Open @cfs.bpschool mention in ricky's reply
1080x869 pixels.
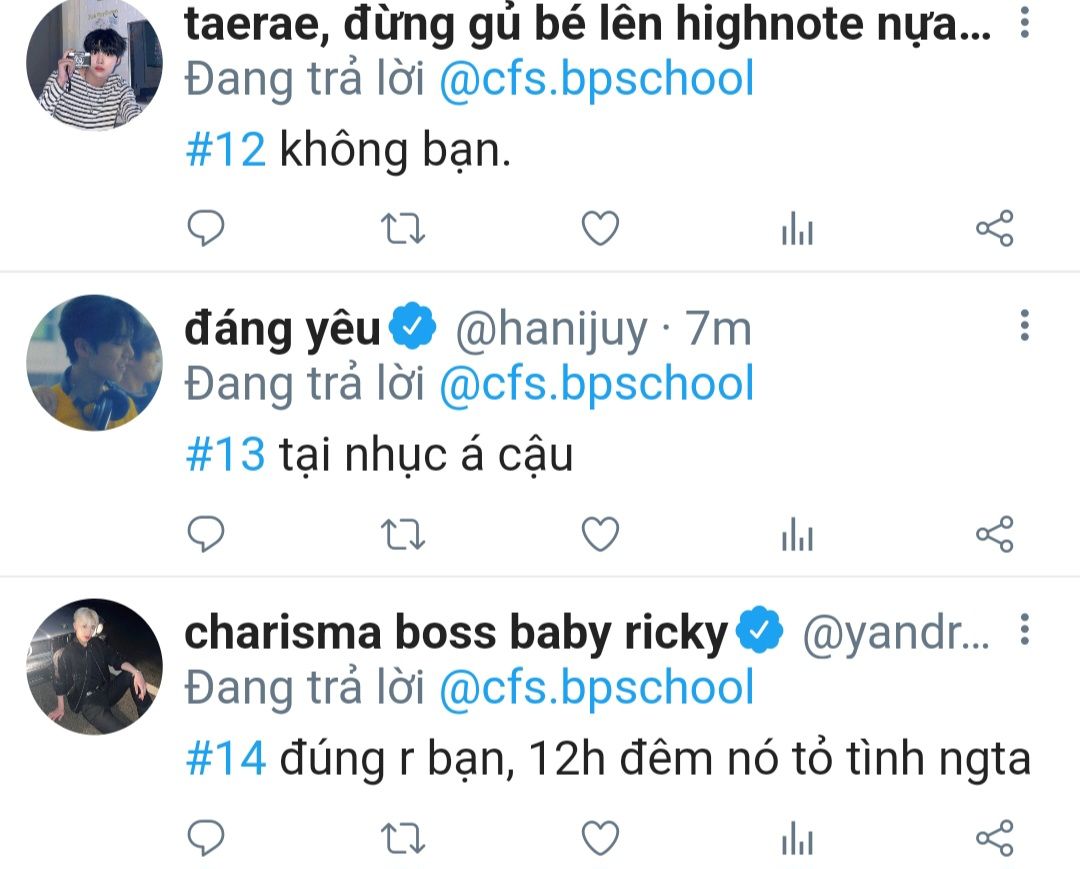click(x=596, y=688)
